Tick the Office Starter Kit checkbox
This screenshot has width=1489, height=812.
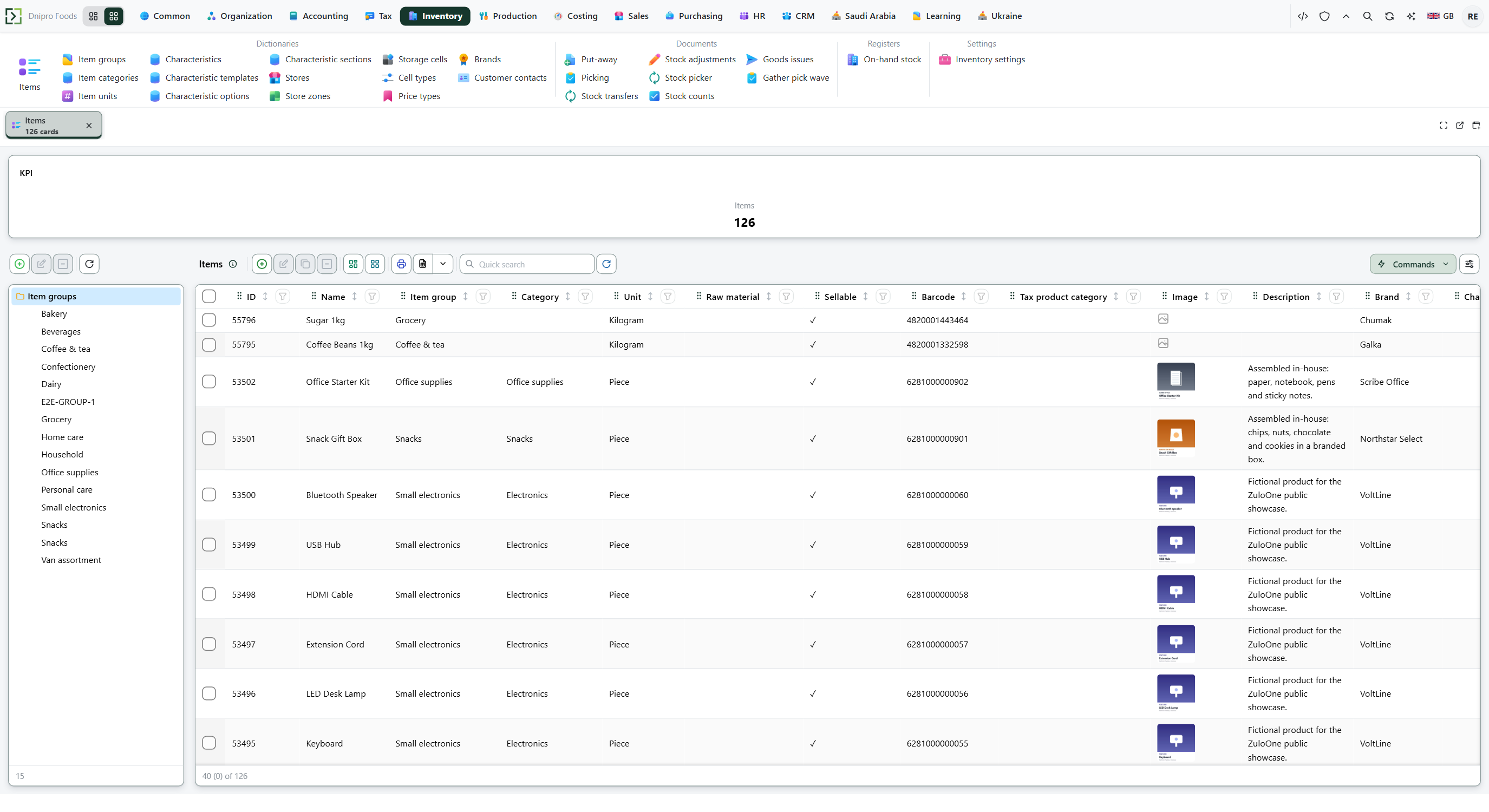(x=209, y=382)
